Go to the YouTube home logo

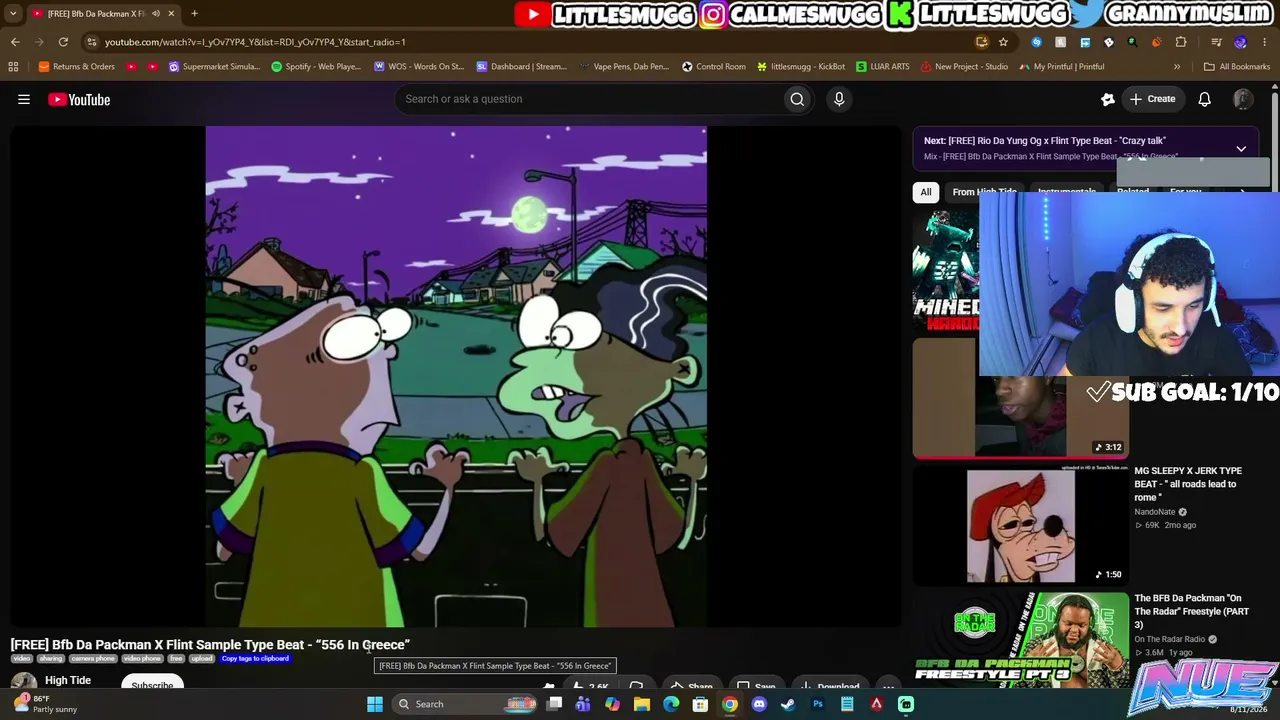79,99
